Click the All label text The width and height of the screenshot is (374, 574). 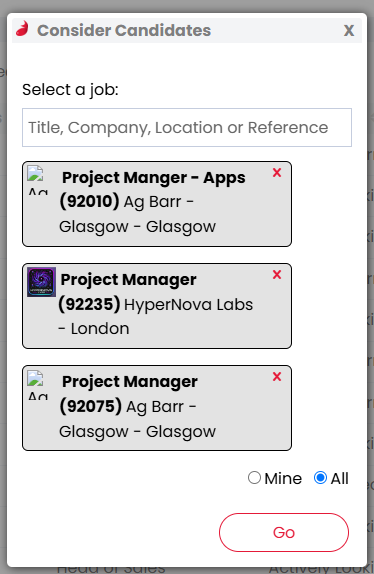point(340,478)
